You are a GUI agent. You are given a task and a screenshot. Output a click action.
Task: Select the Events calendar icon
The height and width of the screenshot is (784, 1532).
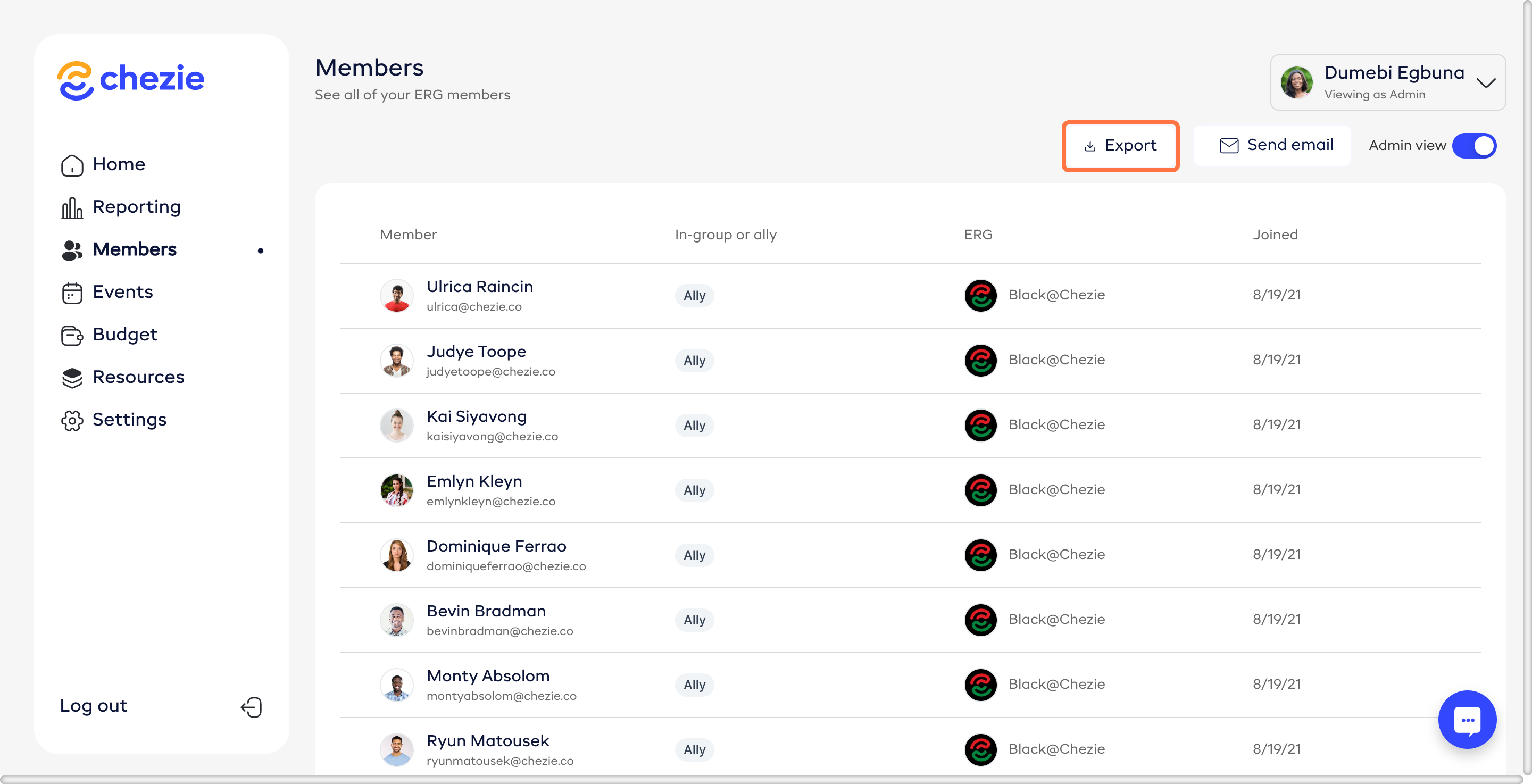71,292
